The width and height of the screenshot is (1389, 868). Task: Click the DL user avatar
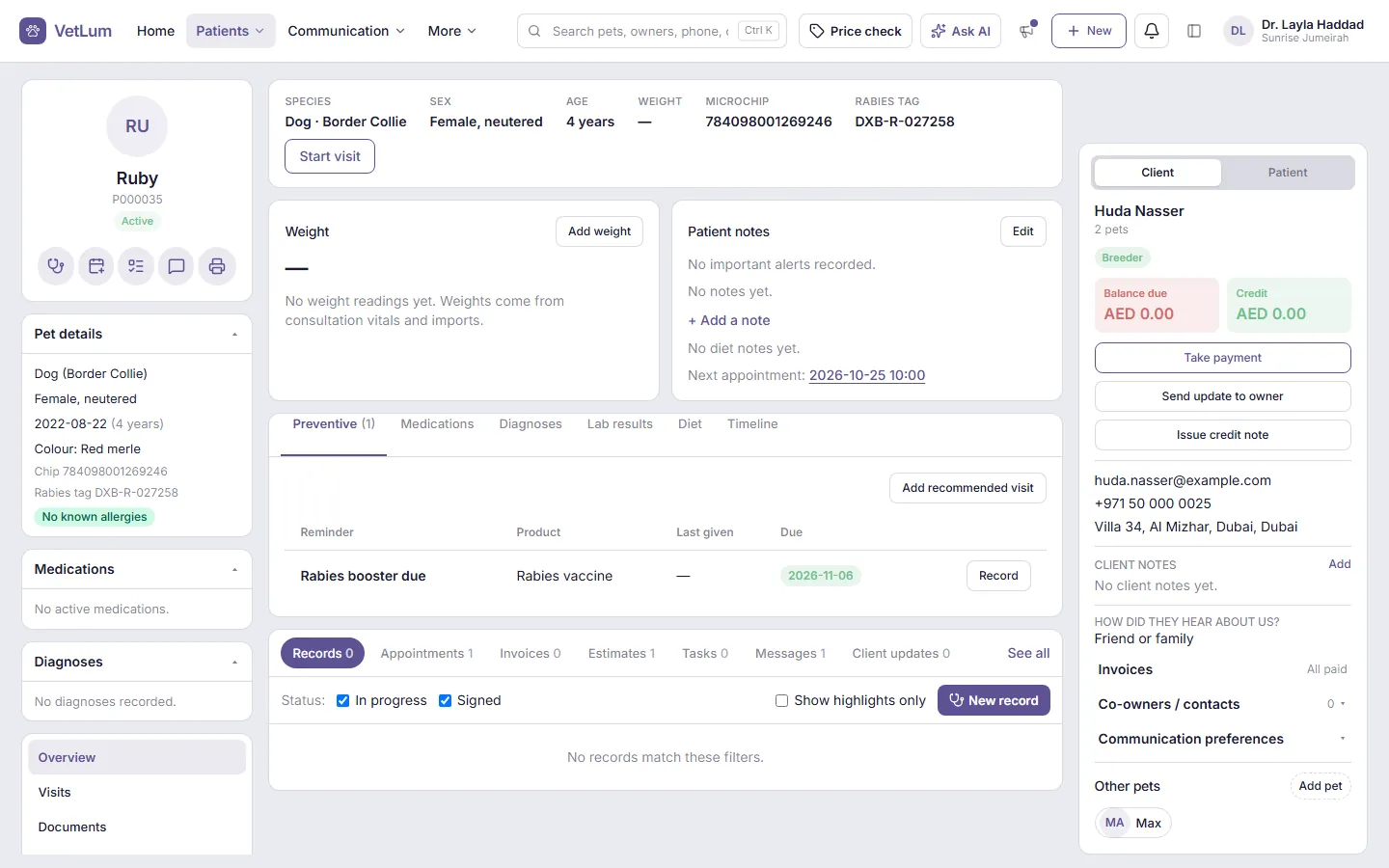pyautogui.click(x=1239, y=31)
